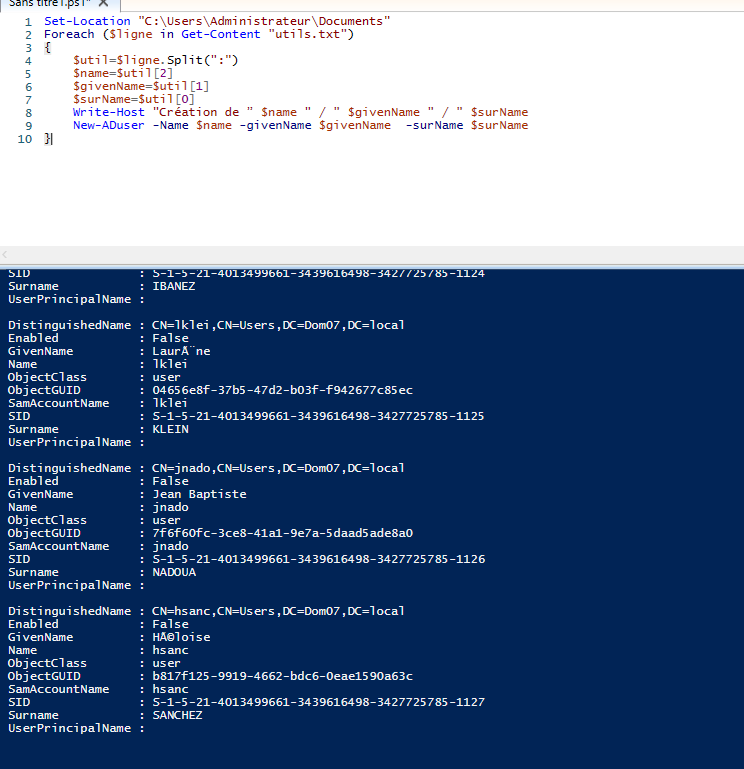This screenshot has width=744, height=769.
Task: Click SamAccountName value jnado
Action: coord(170,546)
